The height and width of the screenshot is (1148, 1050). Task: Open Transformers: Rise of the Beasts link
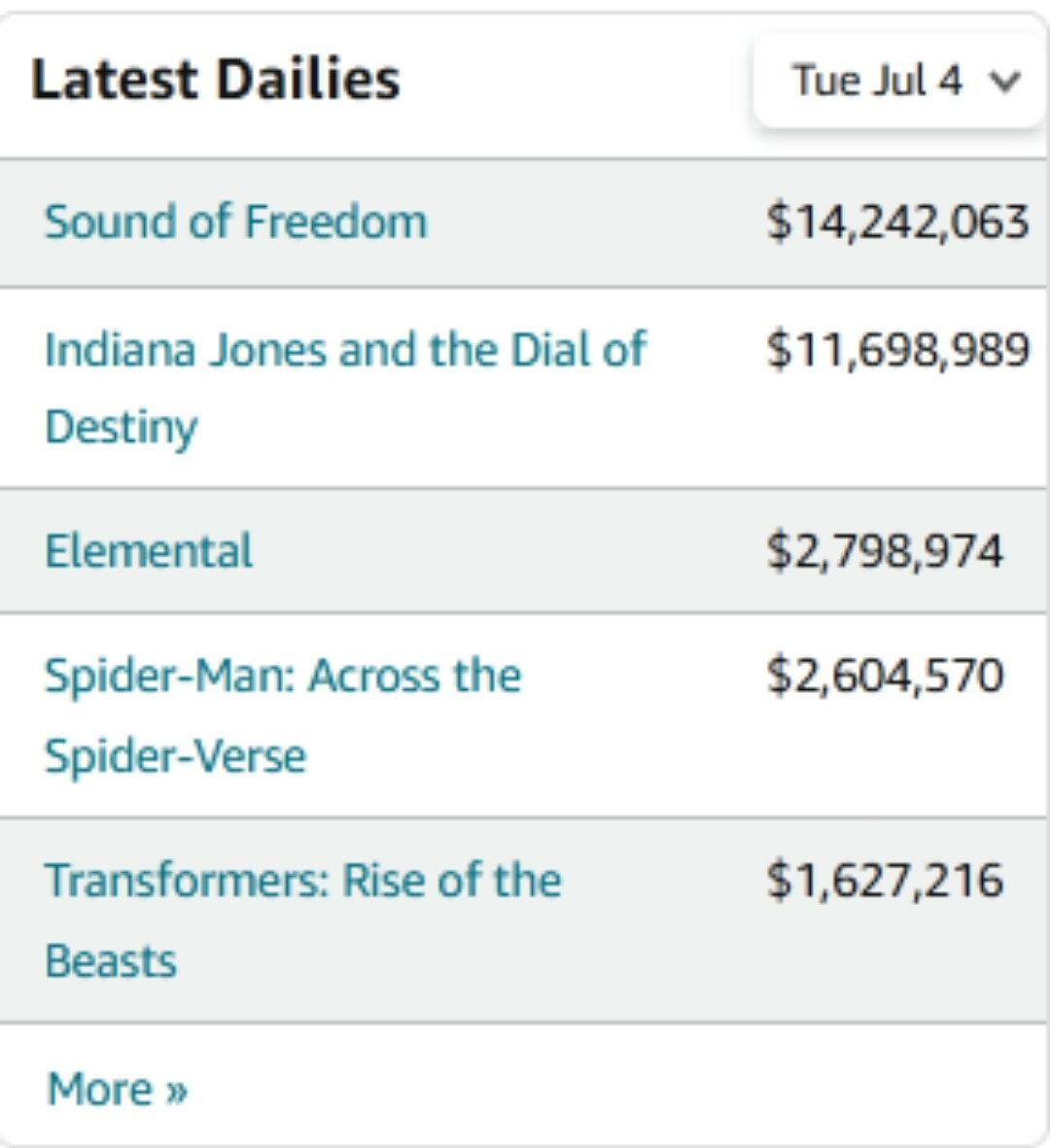click(x=303, y=881)
